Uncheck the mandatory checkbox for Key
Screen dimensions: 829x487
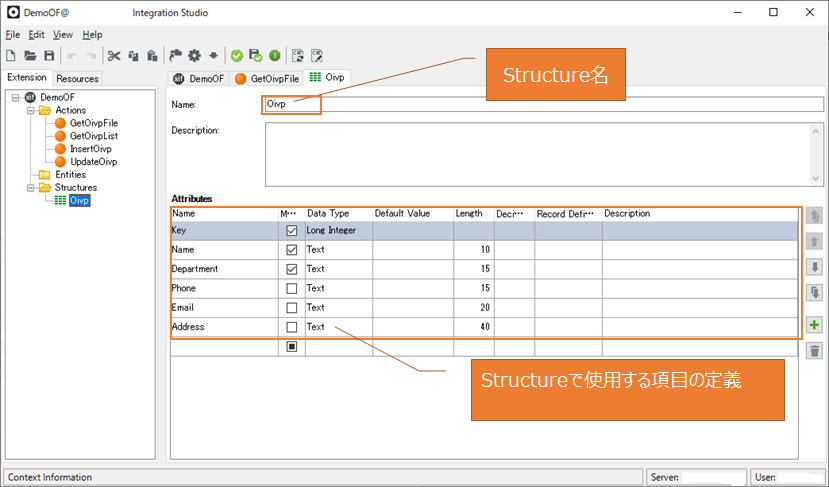click(x=291, y=230)
